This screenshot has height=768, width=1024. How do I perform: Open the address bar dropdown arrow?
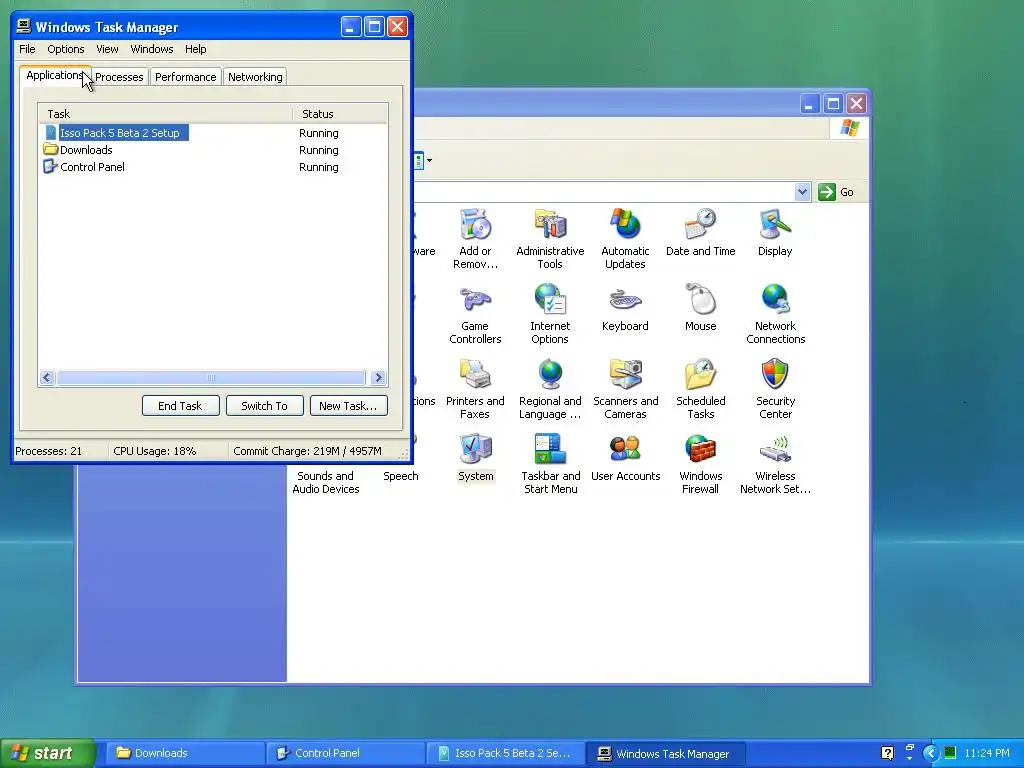tap(802, 192)
